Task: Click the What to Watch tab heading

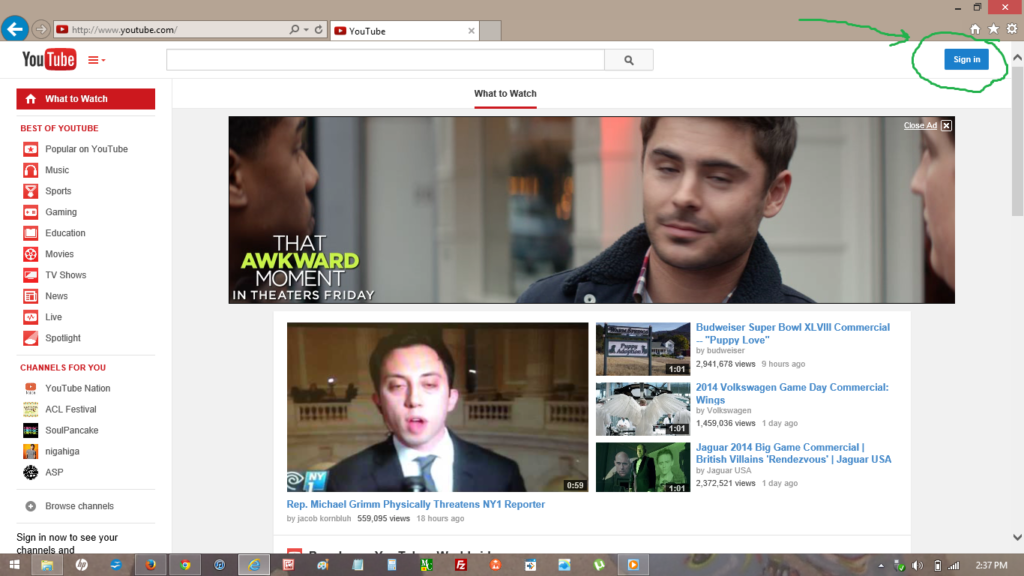Action: click(x=505, y=94)
